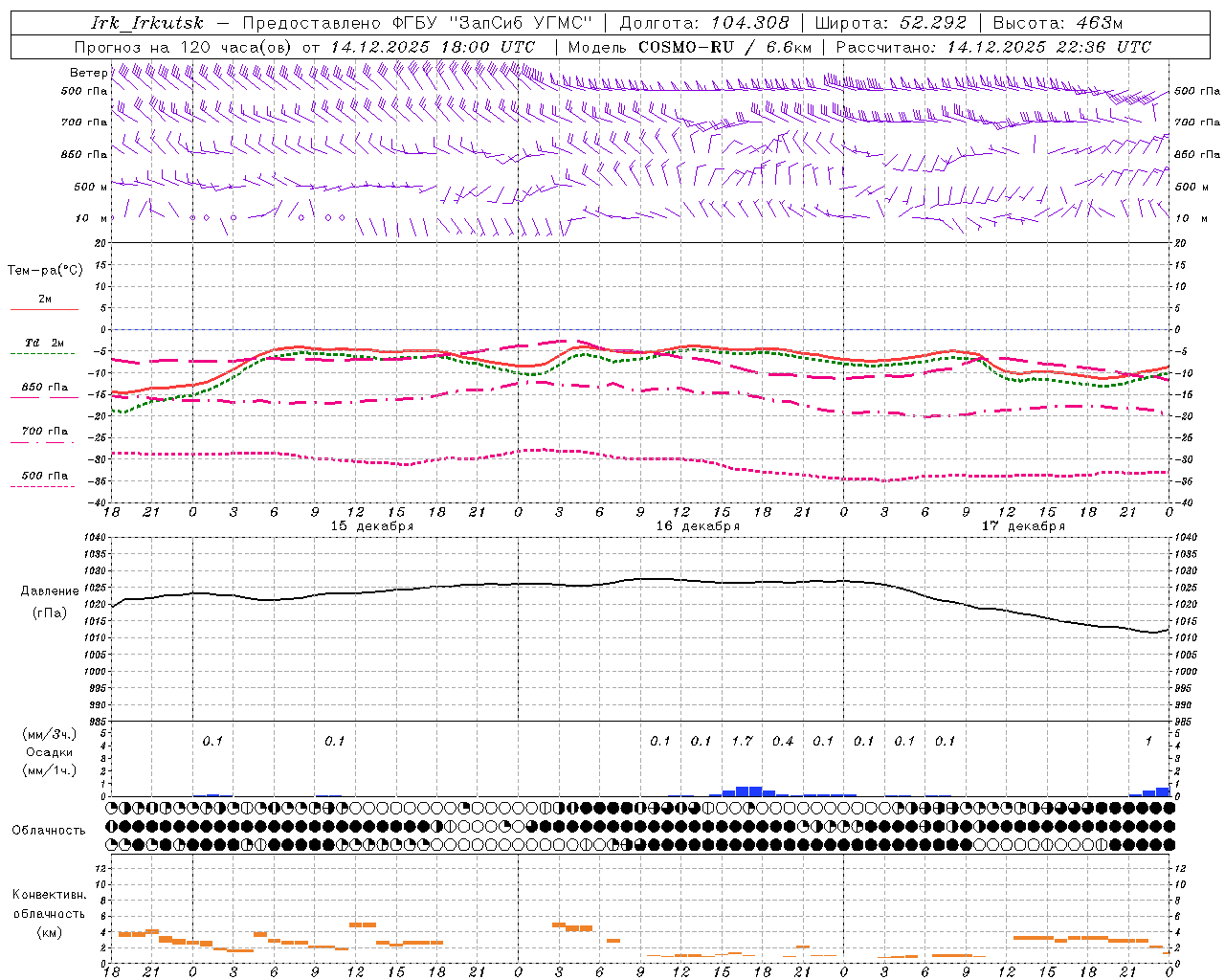Click the "(гПа)" unit label under Давление

pyautogui.click(x=50, y=613)
